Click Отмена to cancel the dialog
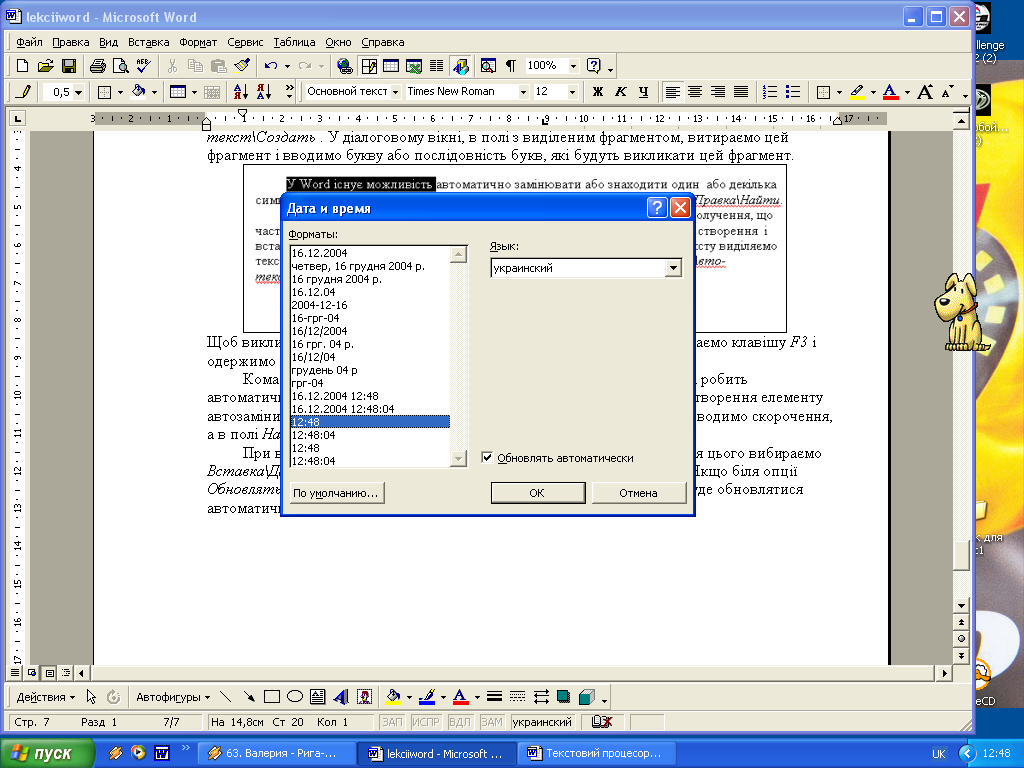 click(x=638, y=493)
